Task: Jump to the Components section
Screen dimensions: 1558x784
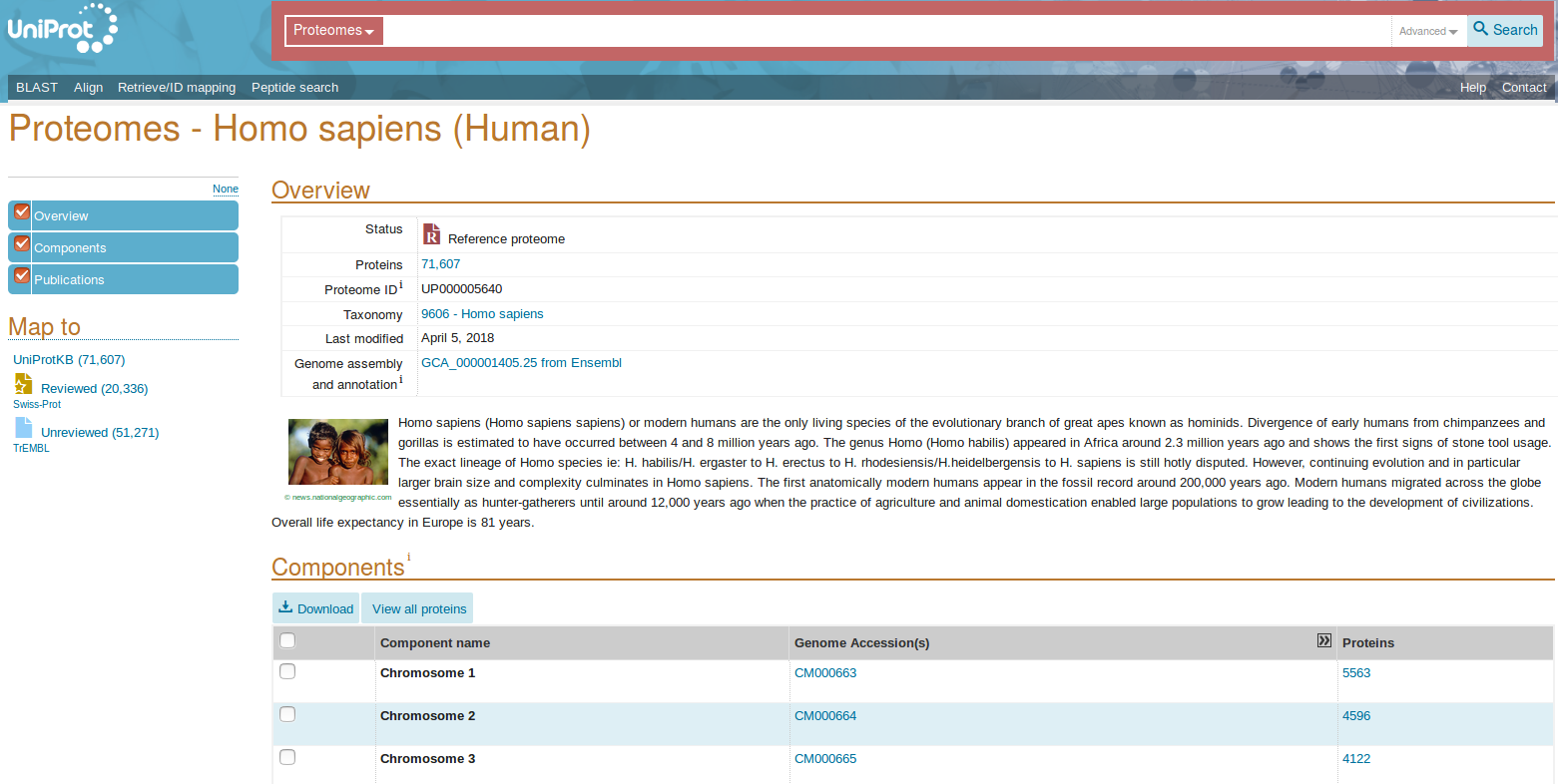Action: point(70,248)
